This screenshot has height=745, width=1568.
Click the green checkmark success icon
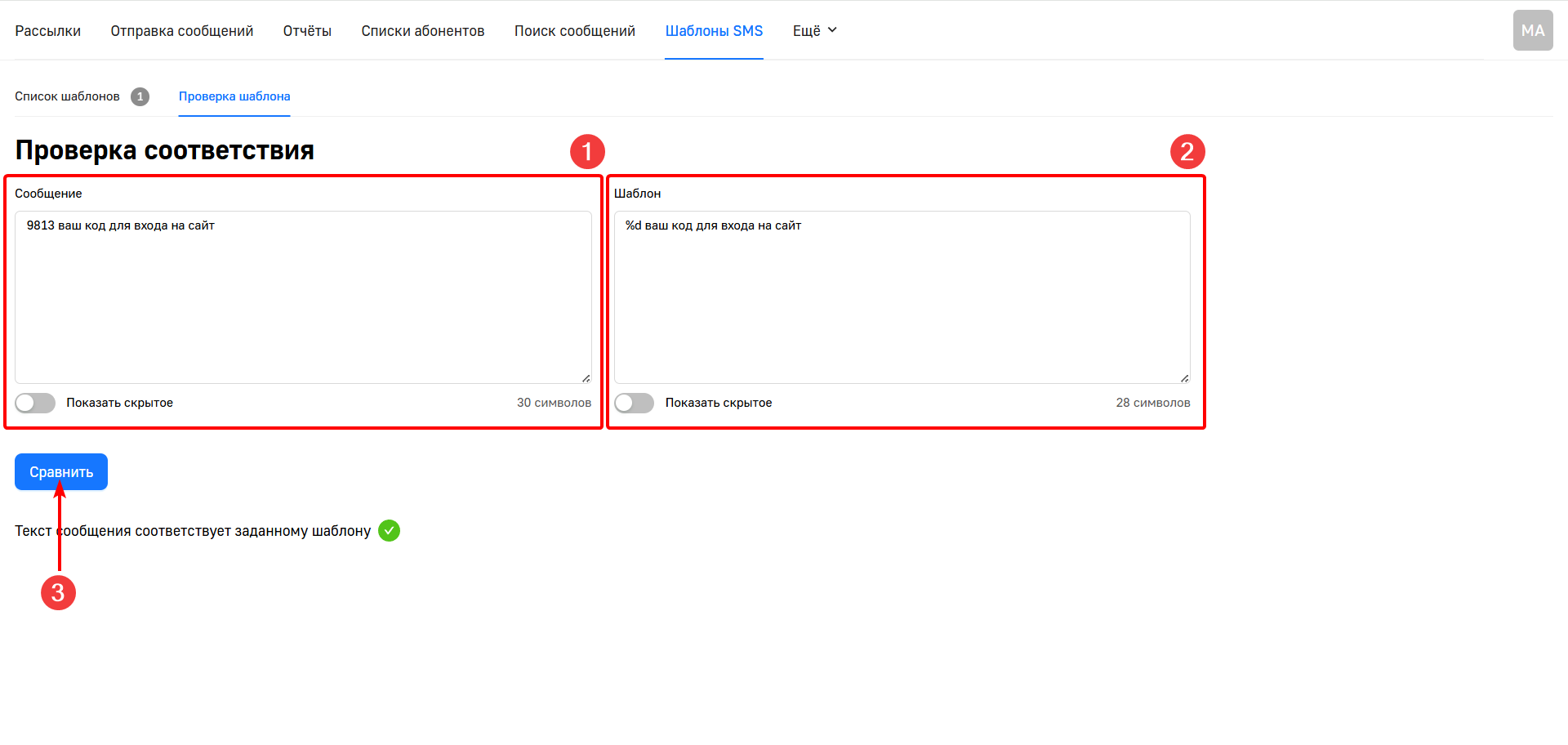tap(390, 531)
